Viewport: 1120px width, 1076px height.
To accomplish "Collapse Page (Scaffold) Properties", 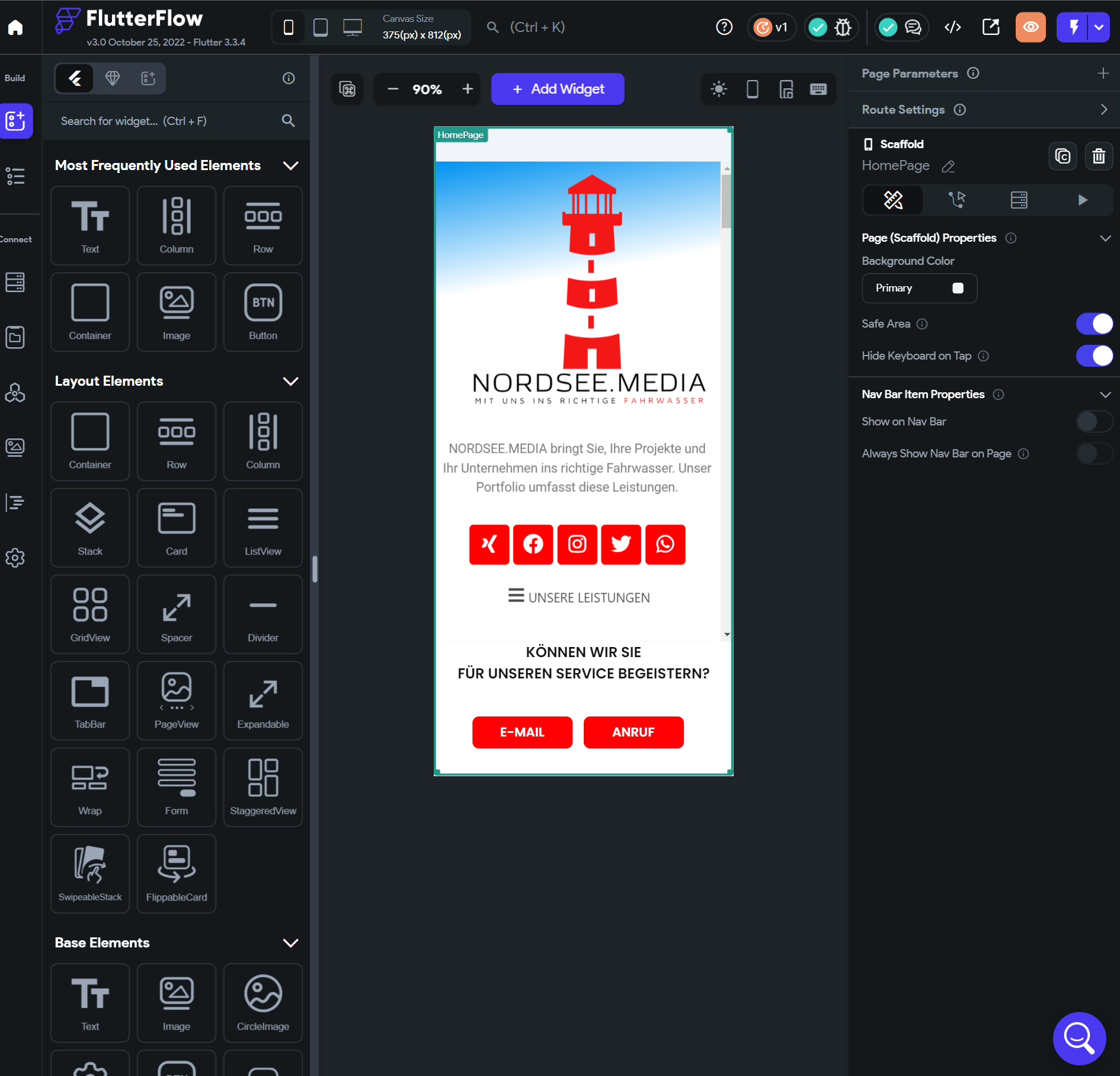I will (1106, 238).
